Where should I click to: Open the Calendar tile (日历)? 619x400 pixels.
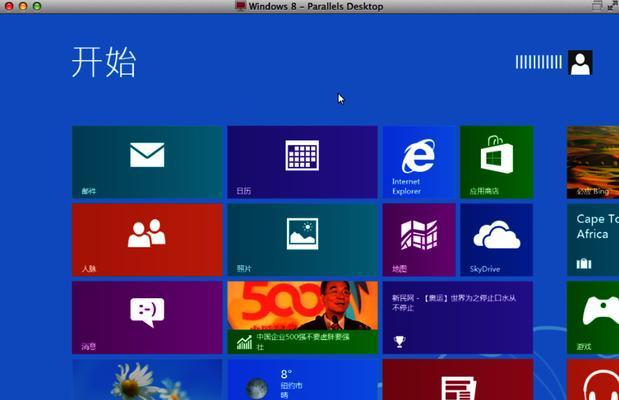tap(302, 162)
